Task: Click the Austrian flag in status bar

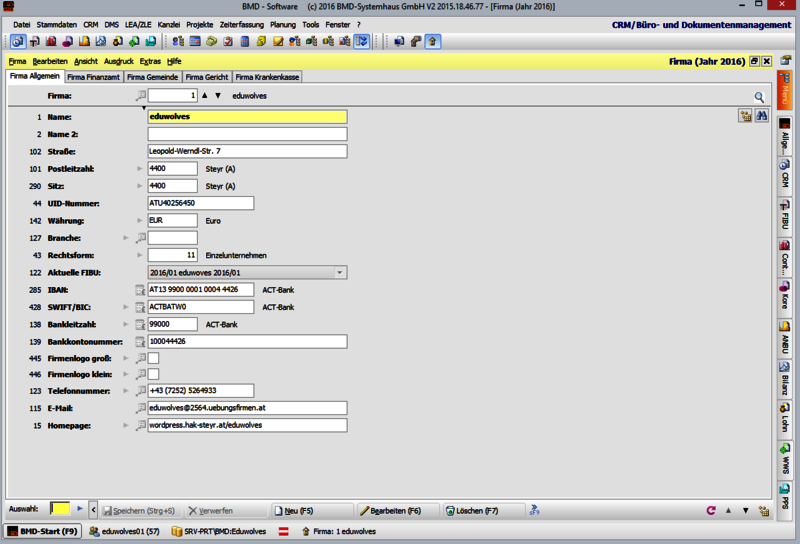Action: click(284, 531)
